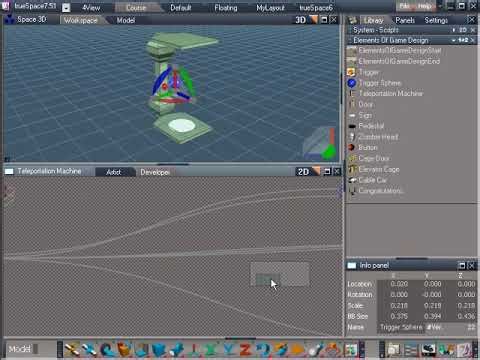Select the Model tab in 3D view
Screen dimensions: 480x360
coord(126,20)
